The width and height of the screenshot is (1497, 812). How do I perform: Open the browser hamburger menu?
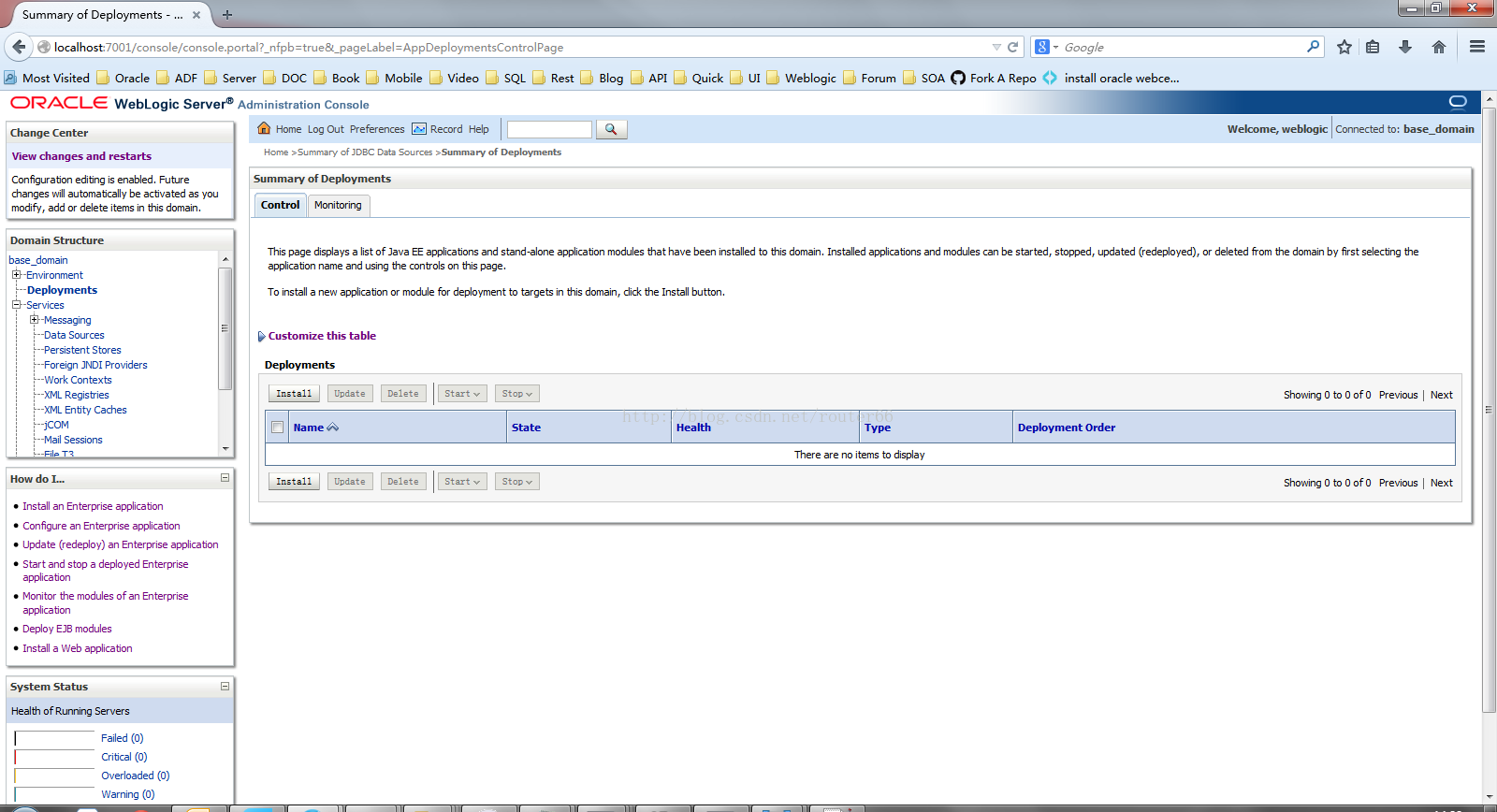click(x=1477, y=47)
